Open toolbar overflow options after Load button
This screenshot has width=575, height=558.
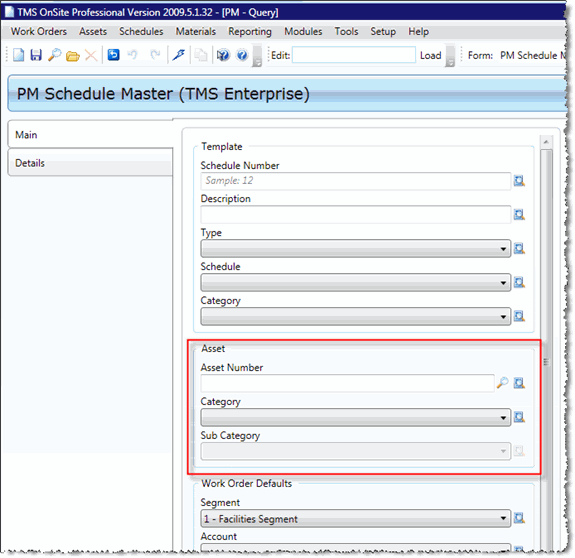click(450, 56)
